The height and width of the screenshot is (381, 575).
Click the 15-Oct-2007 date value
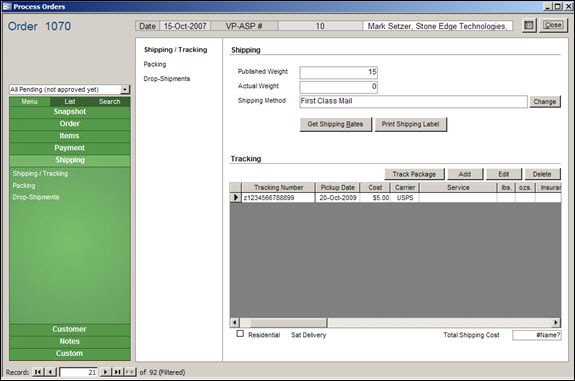coord(185,26)
